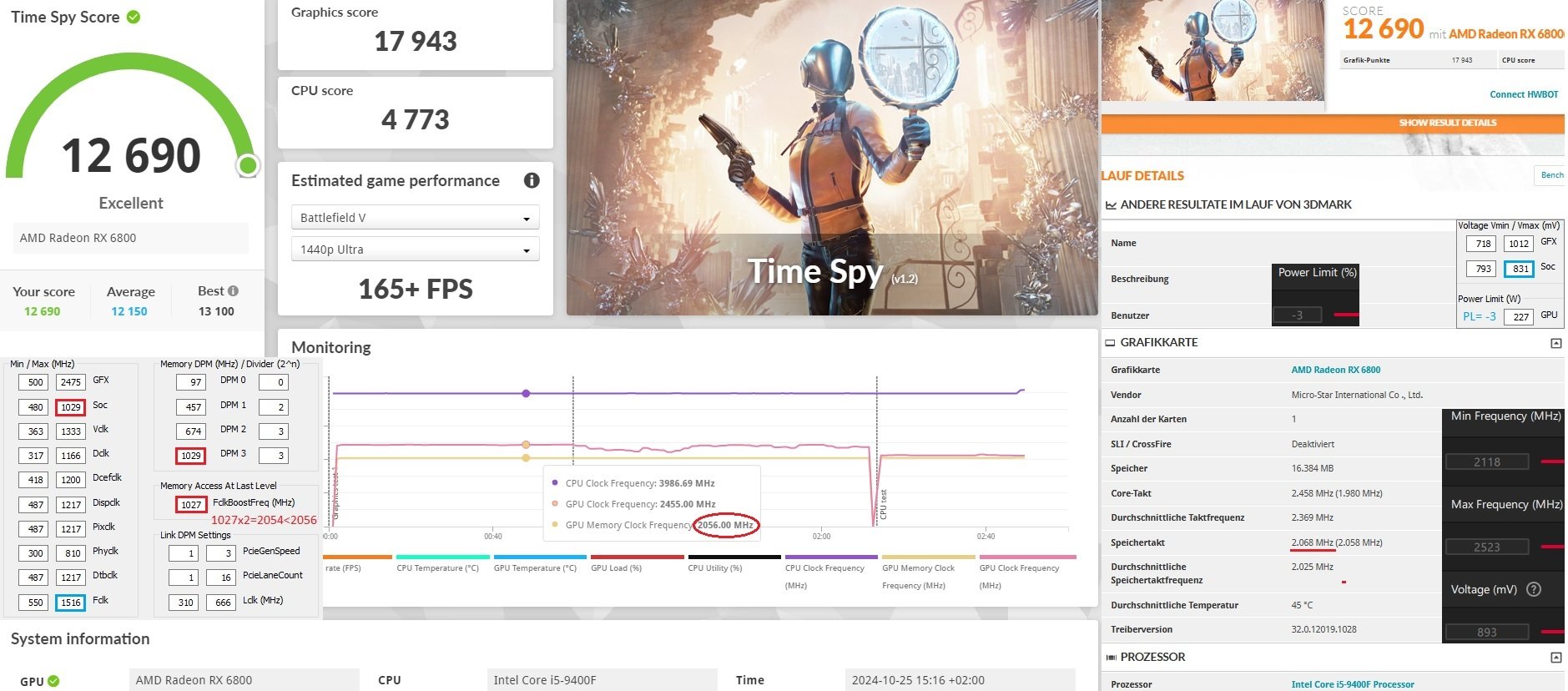Adjust the Voltage (mV) slider
The image size is (1568, 691).
pyautogui.click(x=1552, y=632)
